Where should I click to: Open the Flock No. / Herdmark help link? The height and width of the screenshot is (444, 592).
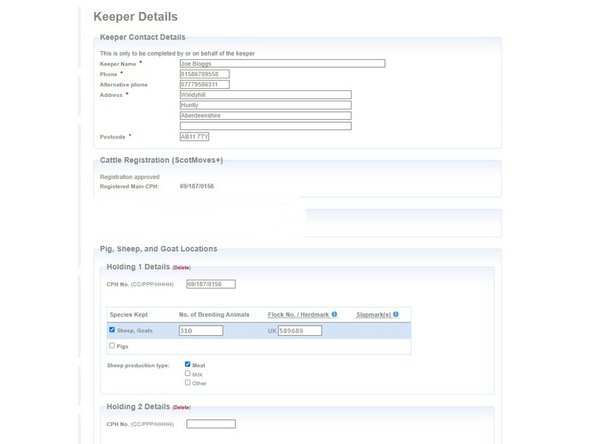click(298, 314)
